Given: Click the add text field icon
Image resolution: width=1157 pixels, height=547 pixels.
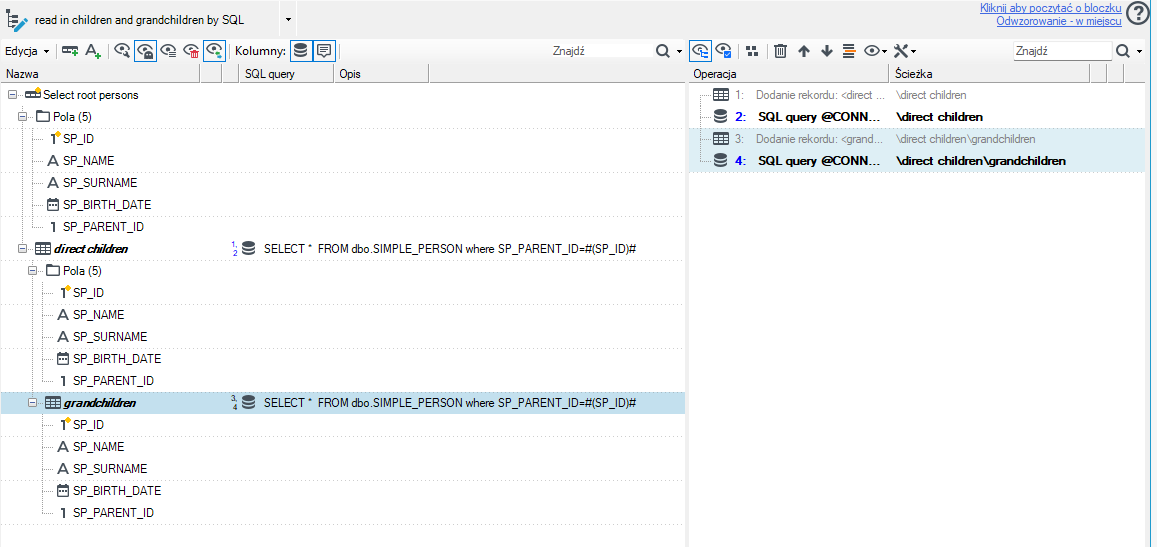Looking at the screenshot, I should coord(93,51).
